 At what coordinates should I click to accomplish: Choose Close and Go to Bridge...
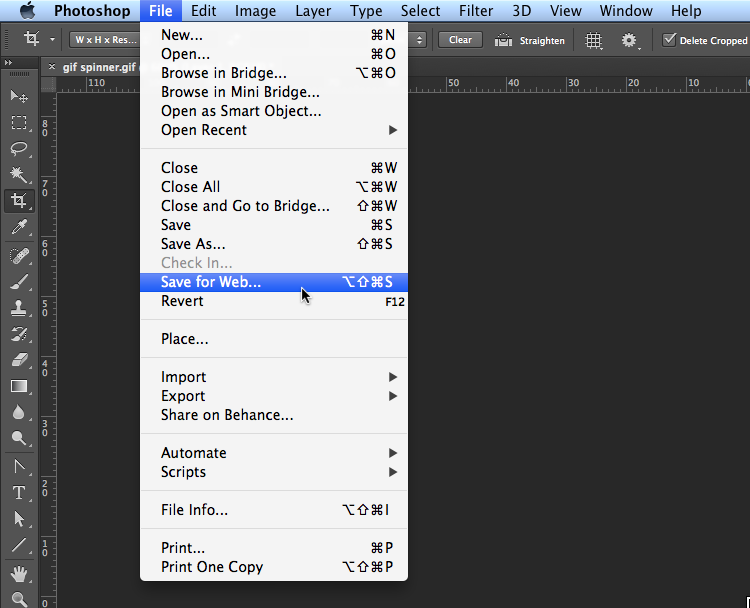274,206
